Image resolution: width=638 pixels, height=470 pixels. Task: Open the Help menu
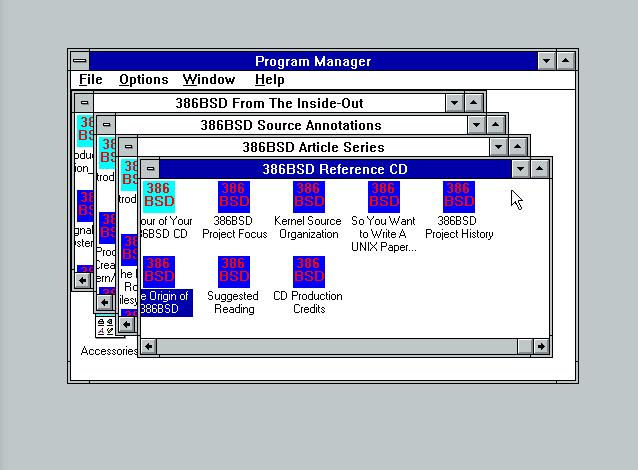click(269, 80)
